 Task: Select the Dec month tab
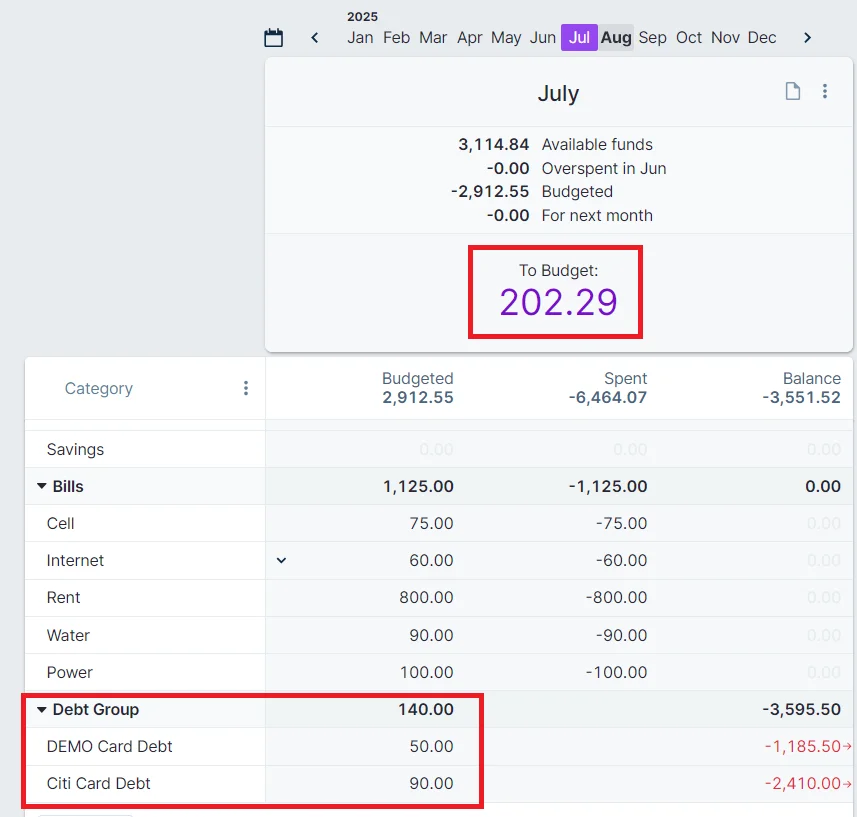click(762, 38)
